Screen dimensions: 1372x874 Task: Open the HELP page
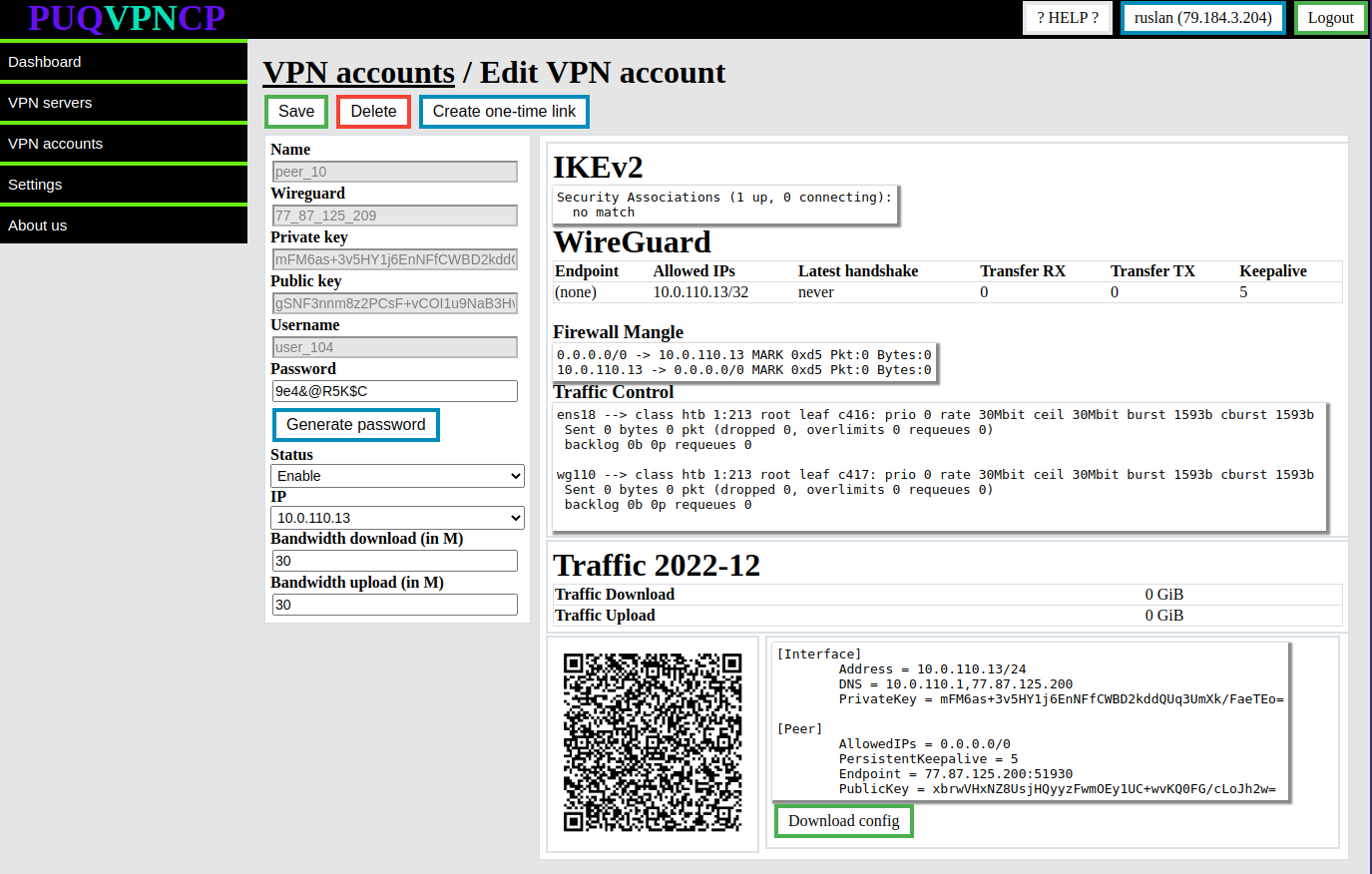click(x=1068, y=18)
